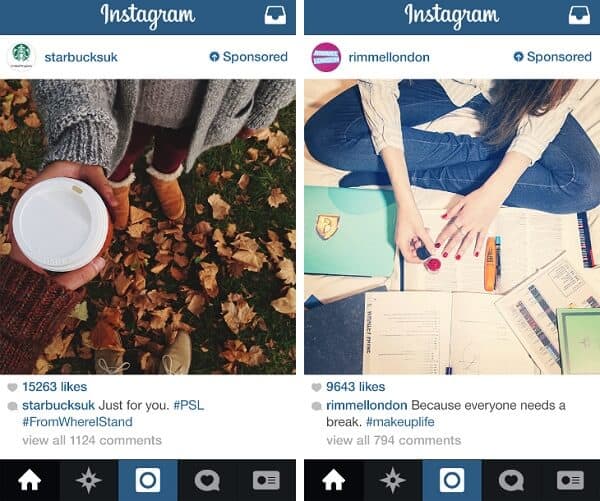600x501 pixels.
Task: Open the rimmellondon profile avatar
Action: point(326,57)
